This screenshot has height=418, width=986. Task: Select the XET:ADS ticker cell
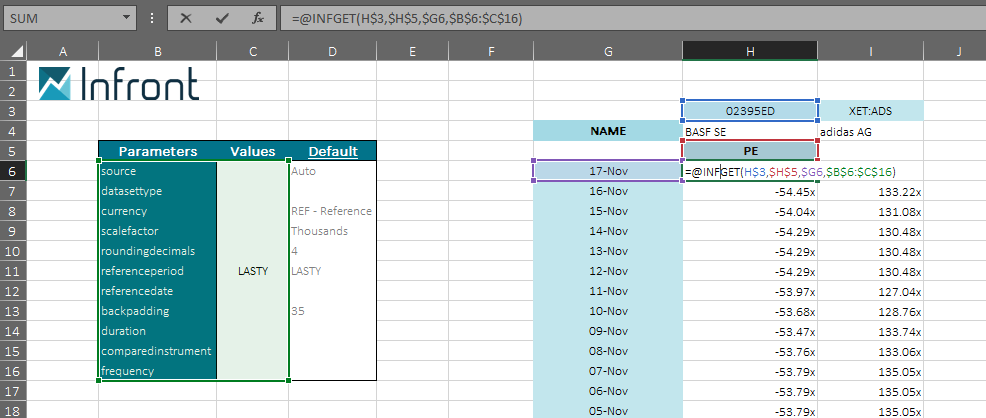click(870, 111)
